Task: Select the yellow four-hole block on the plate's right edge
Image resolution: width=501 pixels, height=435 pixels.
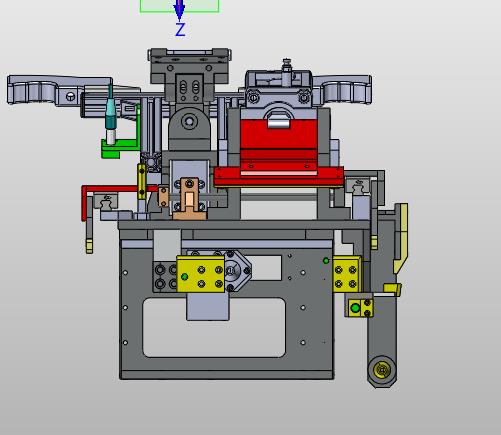Action: (x=347, y=274)
